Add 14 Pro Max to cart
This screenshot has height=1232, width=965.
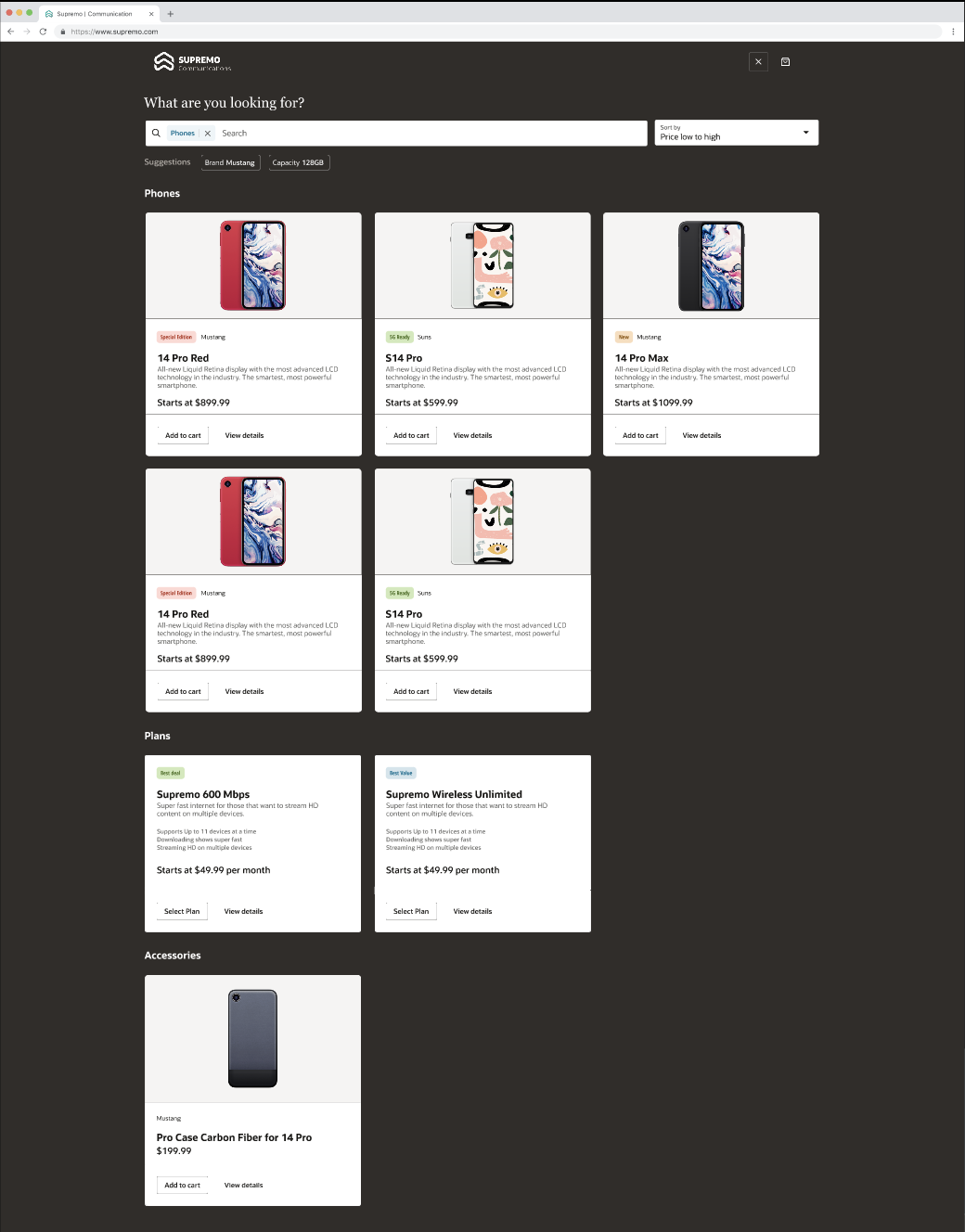click(x=640, y=435)
